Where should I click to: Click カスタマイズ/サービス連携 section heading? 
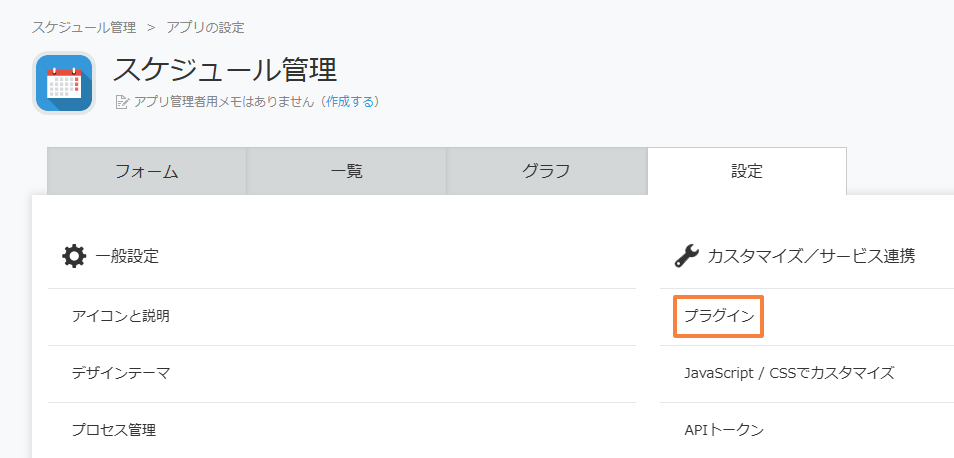pos(811,256)
